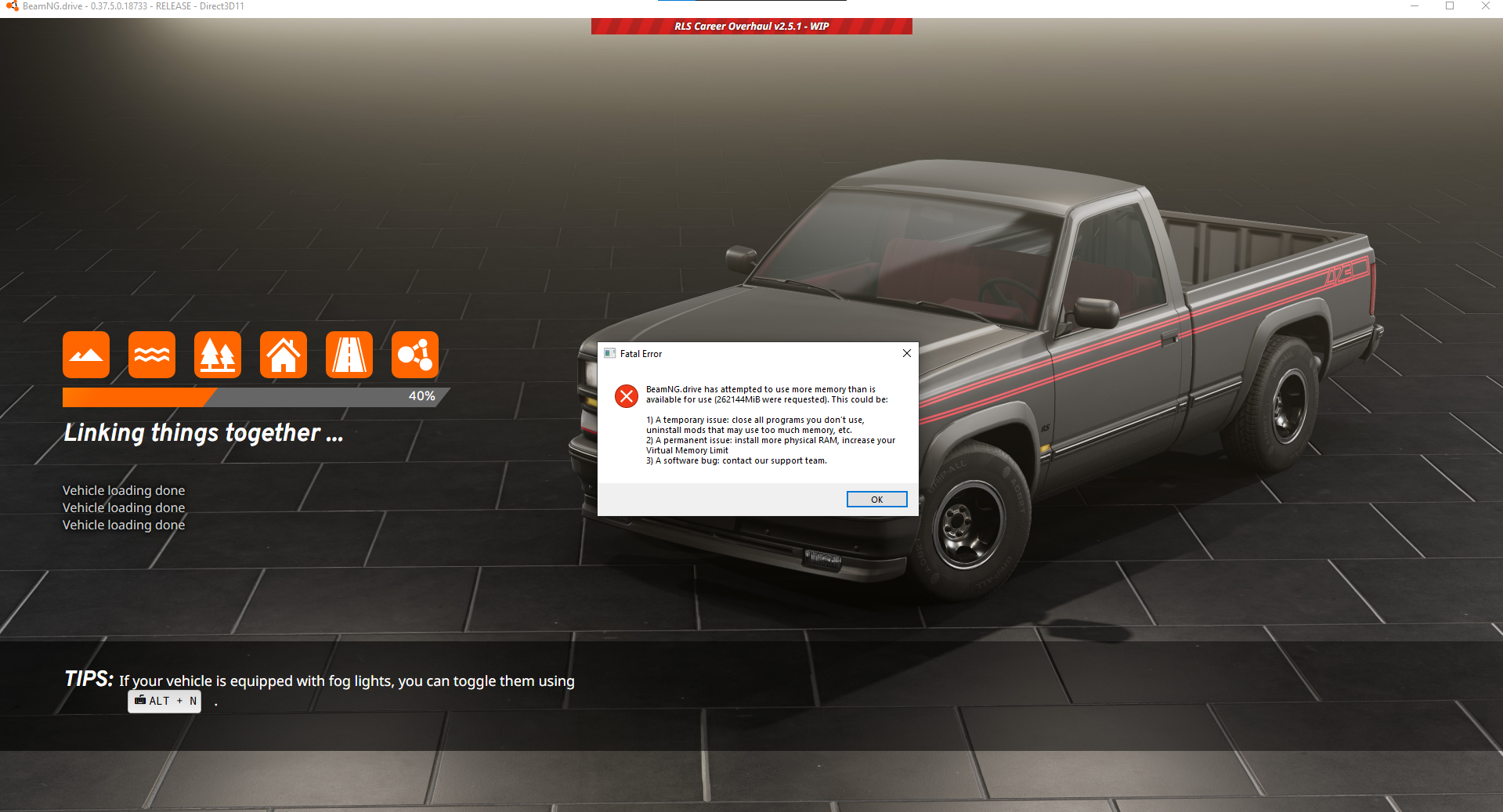This screenshot has height=812, width=1503.
Task: Click the 40% loading progress bar
Action: pyautogui.click(x=256, y=397)
